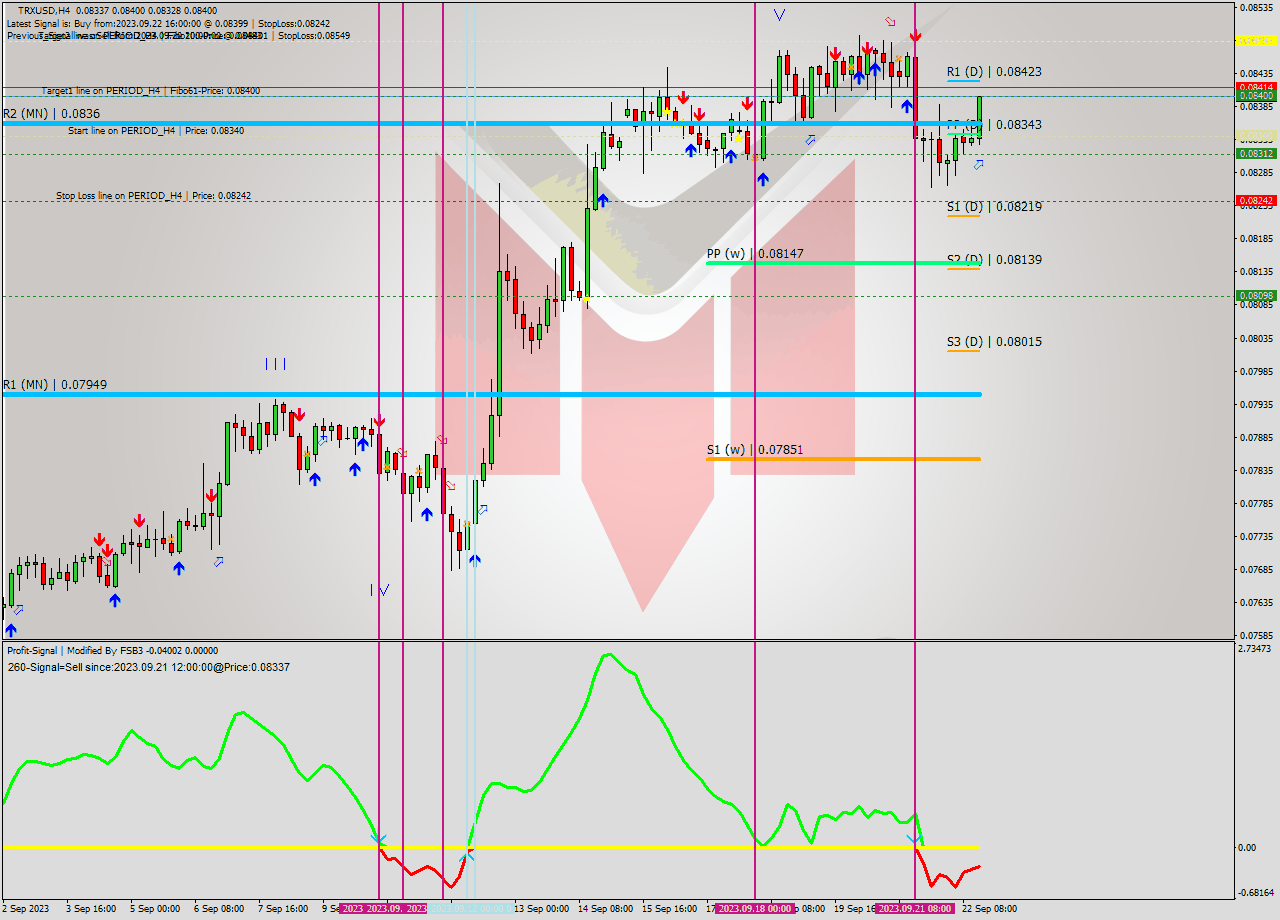Click the magenta 2023.09.18 00:00 time tag
1280x920 pixels.
[755, 909]
